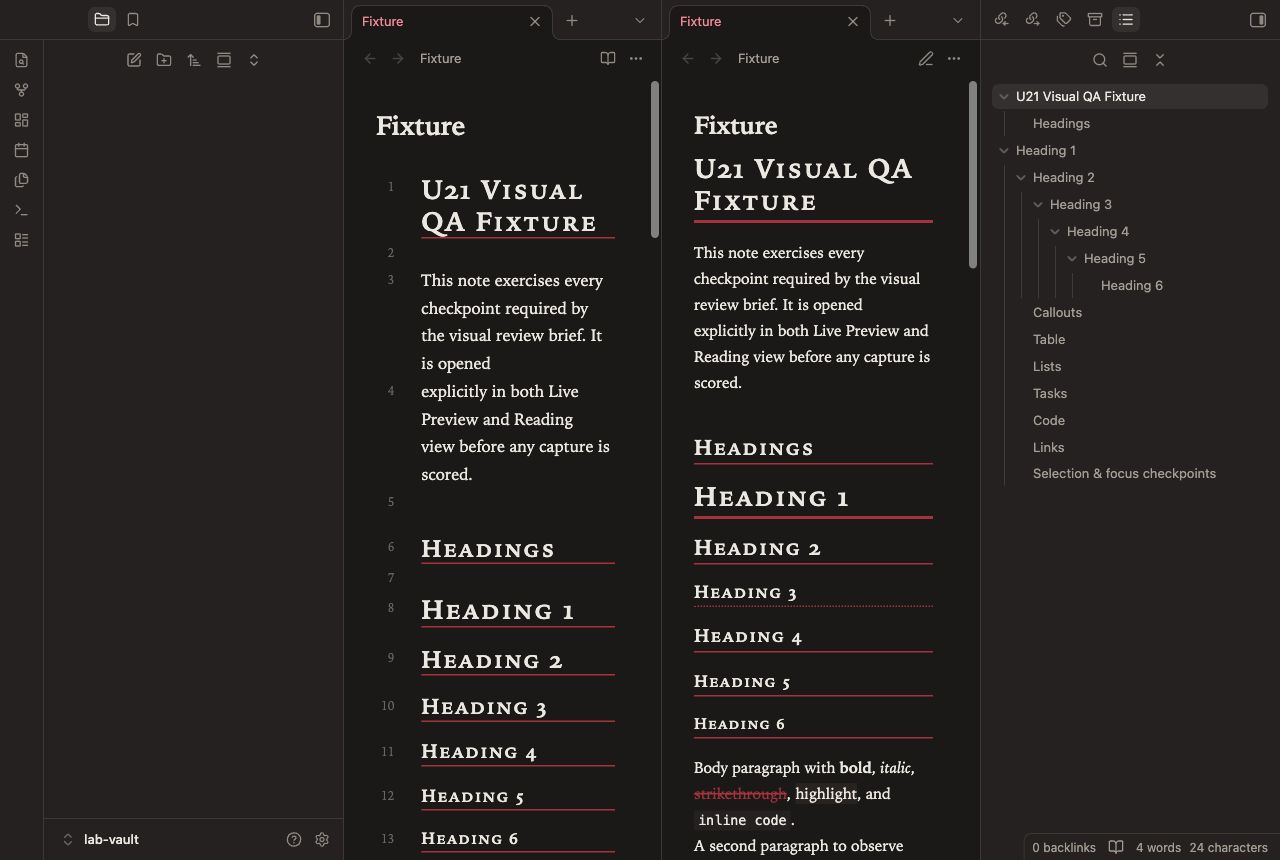The image size is (1280, 860).
Task: Create a new folder in the file explorer
Action: [x=164, y=60]
